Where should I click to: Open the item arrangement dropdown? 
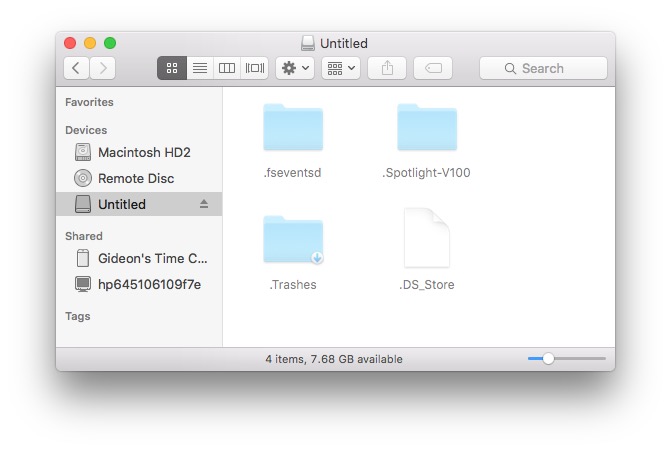click(x=341, y=68)
